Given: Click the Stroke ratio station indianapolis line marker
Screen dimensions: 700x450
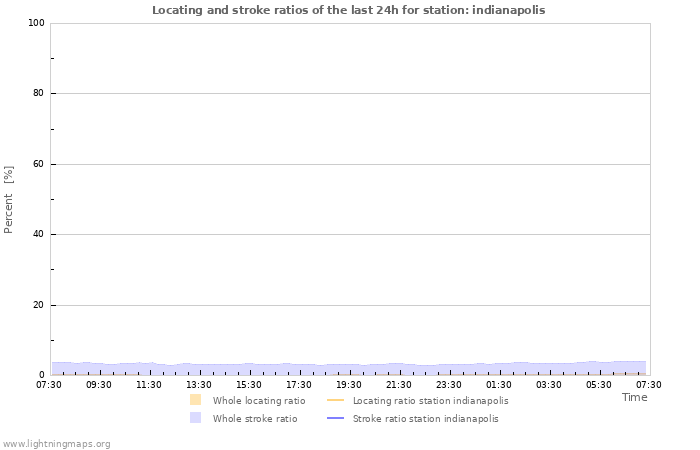Looking at the screenshot, I should tap(335, 418).
